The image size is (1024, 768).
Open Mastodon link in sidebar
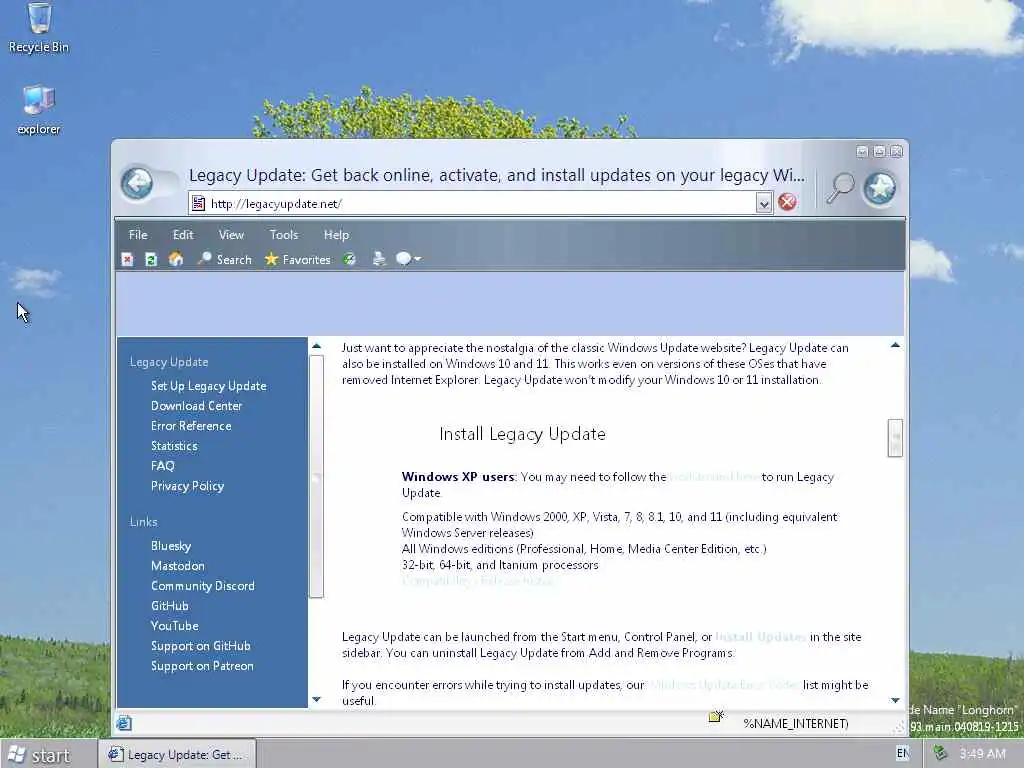point(178,566)
